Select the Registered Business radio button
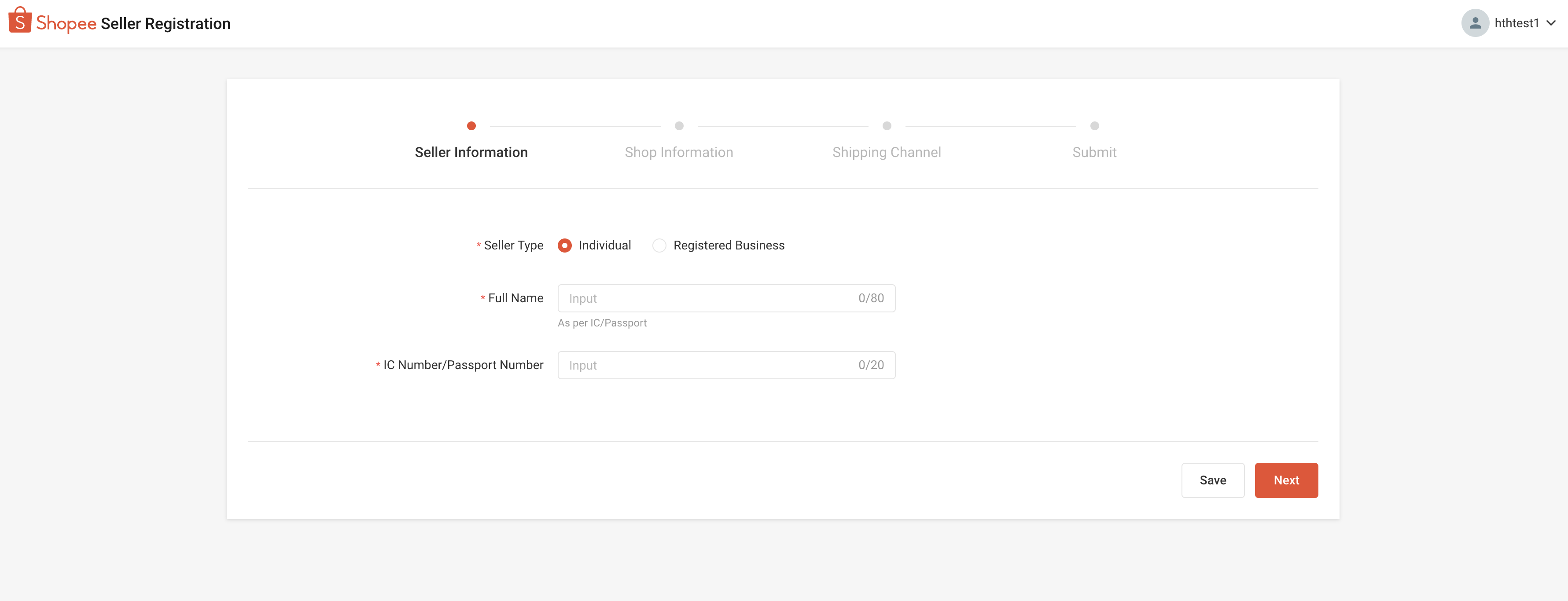The width and height of the screenshot is (1568, 601). (659, 245)
